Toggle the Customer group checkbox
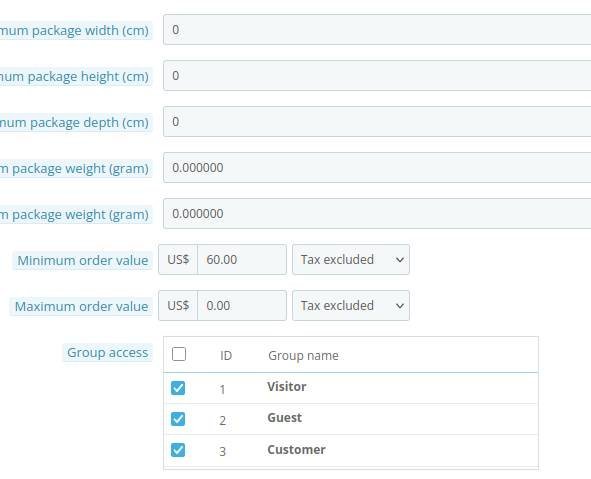 point(178,450)
